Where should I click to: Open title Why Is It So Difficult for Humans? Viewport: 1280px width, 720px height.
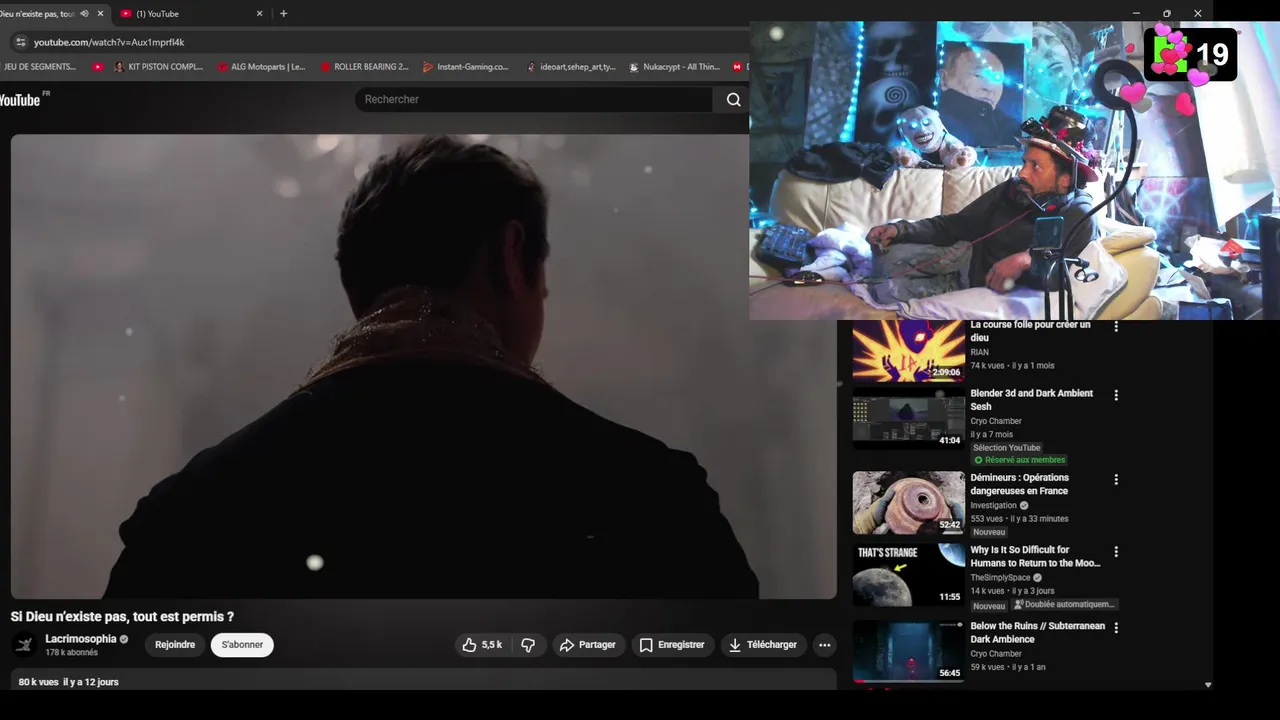1035,556
